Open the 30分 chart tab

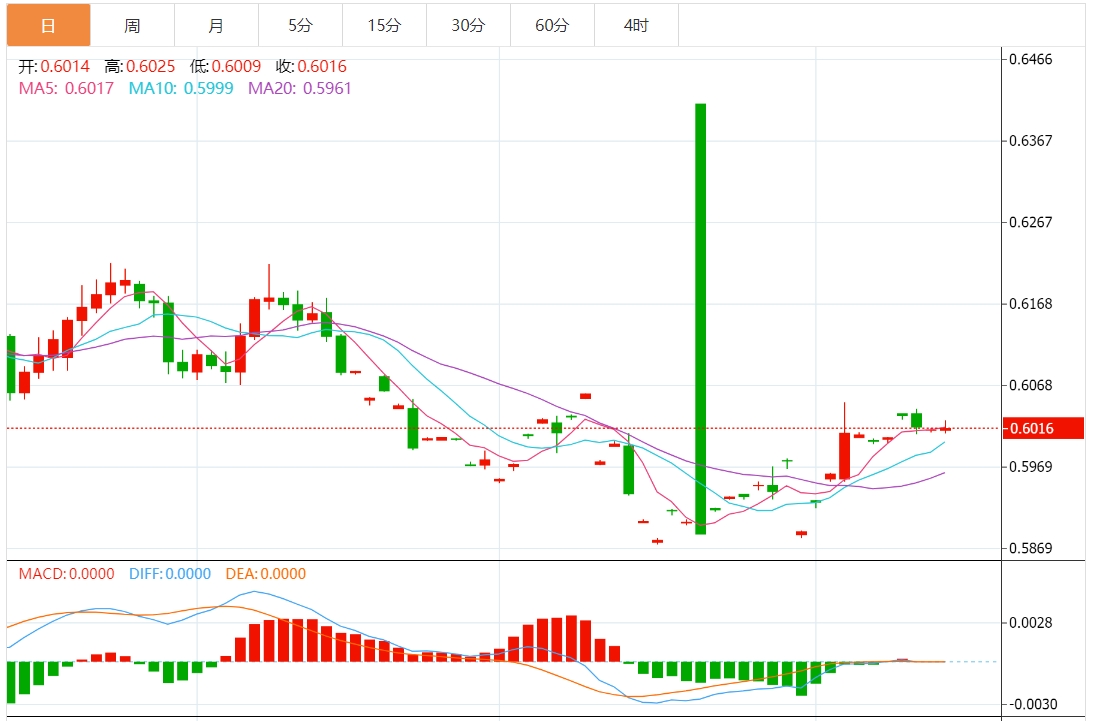pos(468,26)
